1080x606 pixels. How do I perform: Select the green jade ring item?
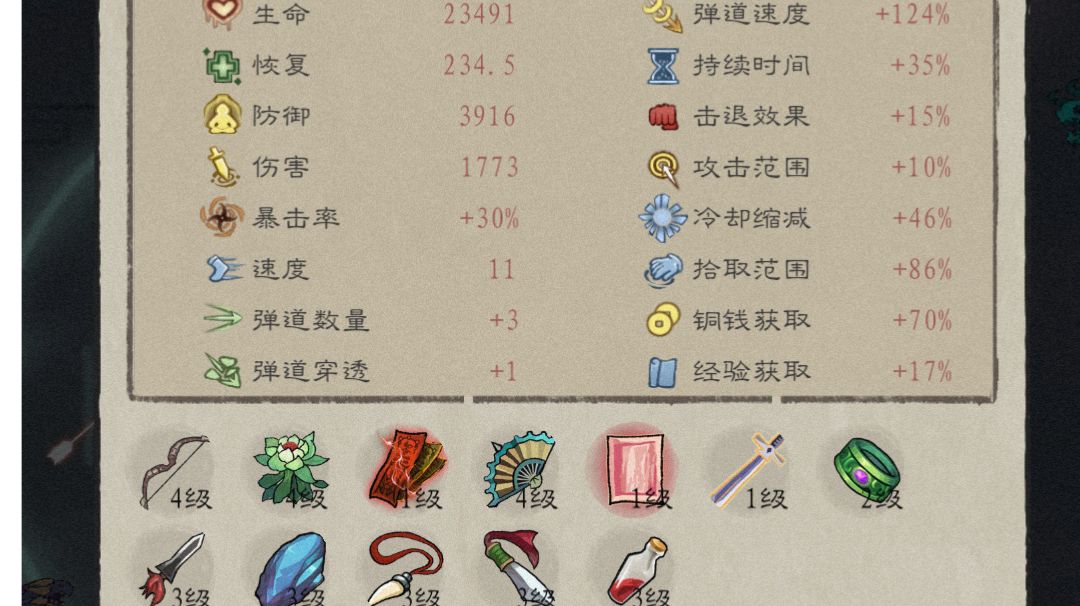tap(866, 469)
